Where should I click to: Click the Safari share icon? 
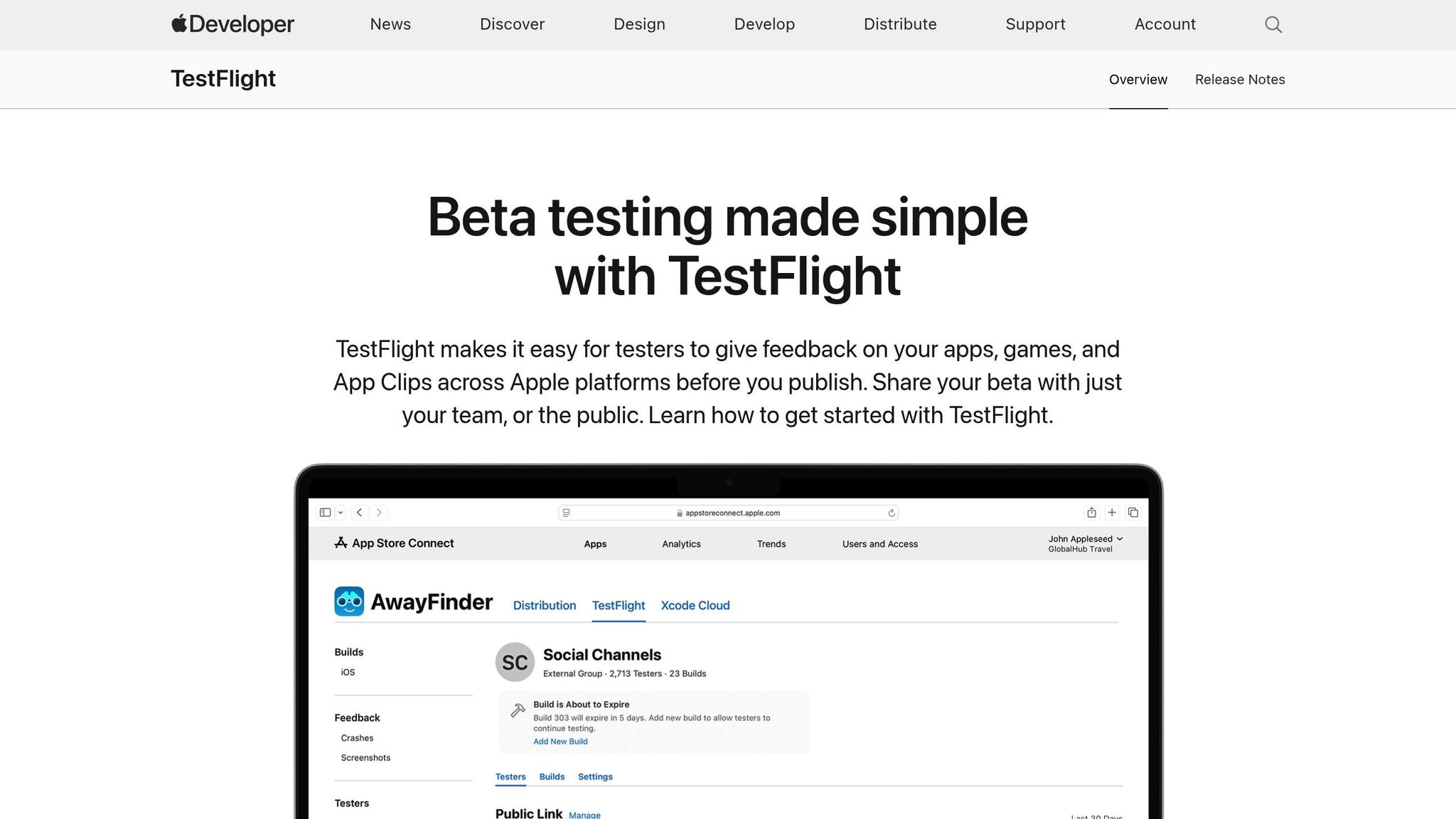click(x=1091, y=513)
